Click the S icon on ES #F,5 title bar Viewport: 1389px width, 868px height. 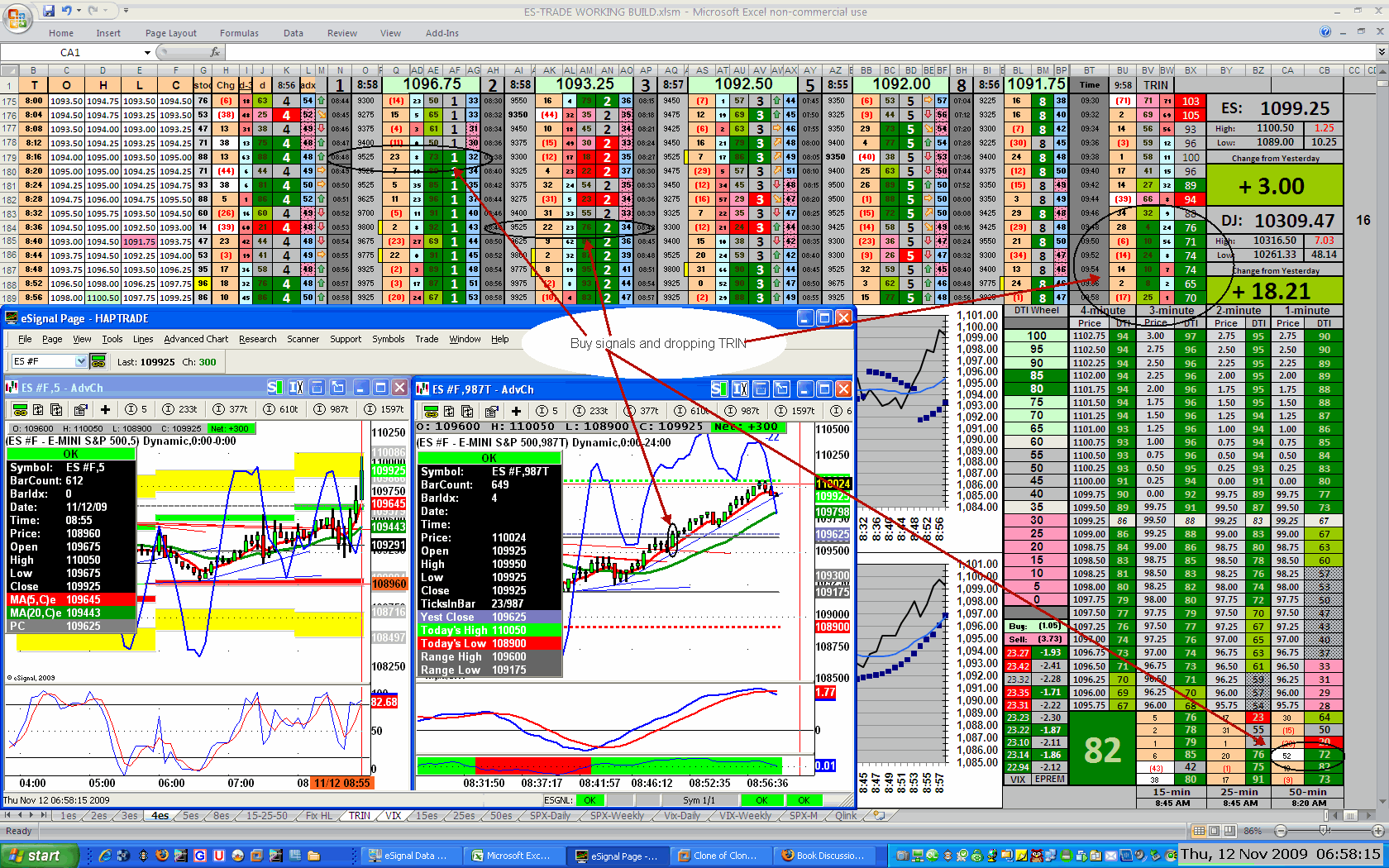click(274, 387)
